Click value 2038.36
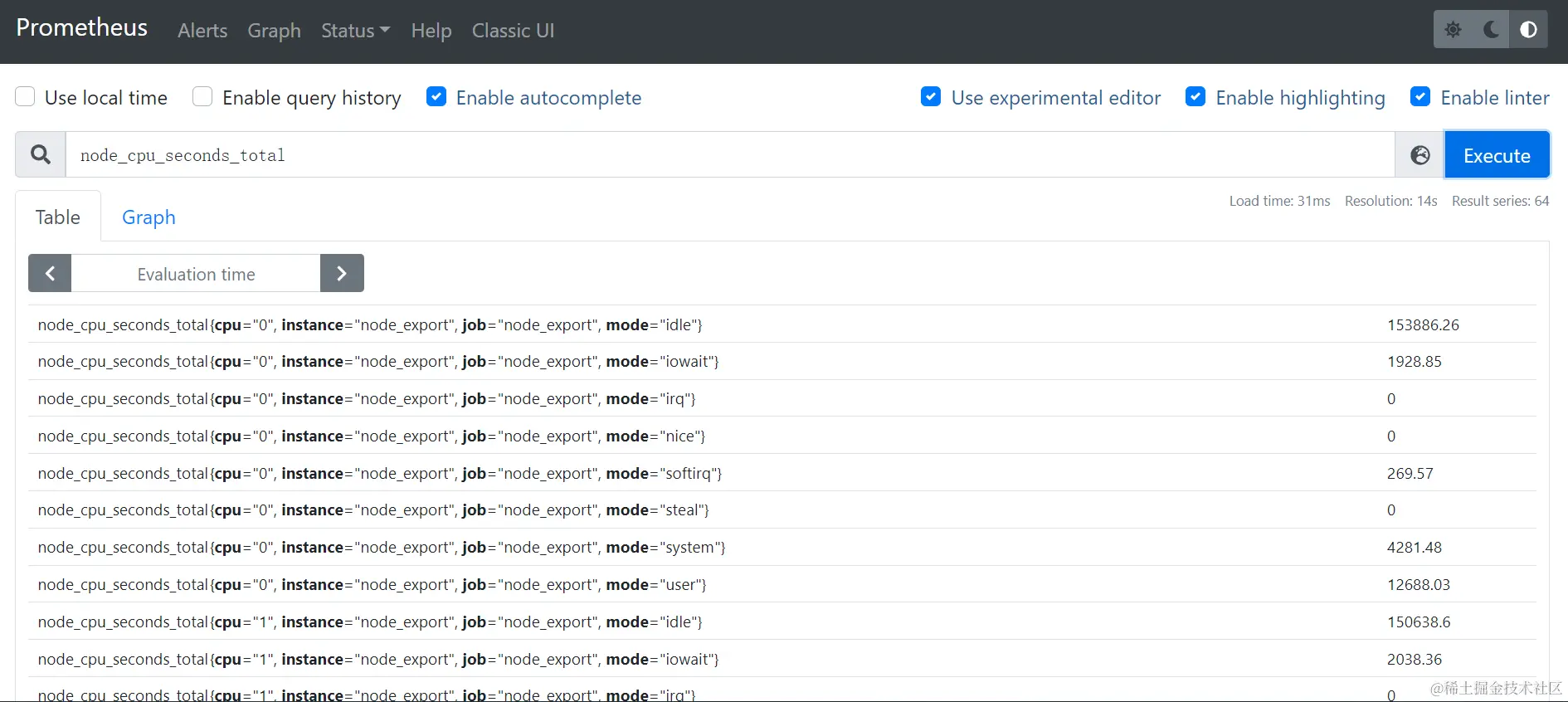Screen dimensions: 1568x702 (x=1415, y=659)
